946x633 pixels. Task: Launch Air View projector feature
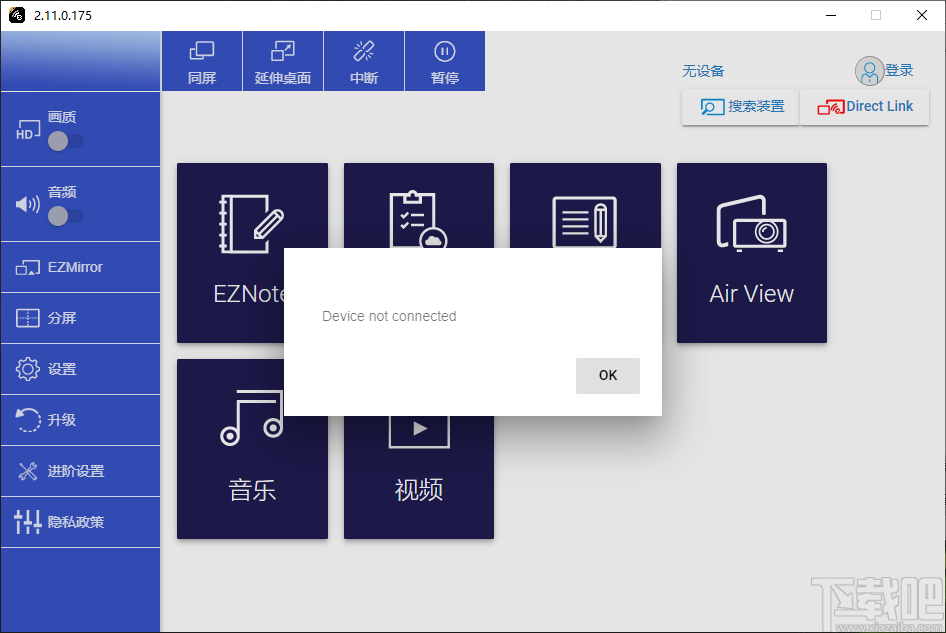(751, 252)
